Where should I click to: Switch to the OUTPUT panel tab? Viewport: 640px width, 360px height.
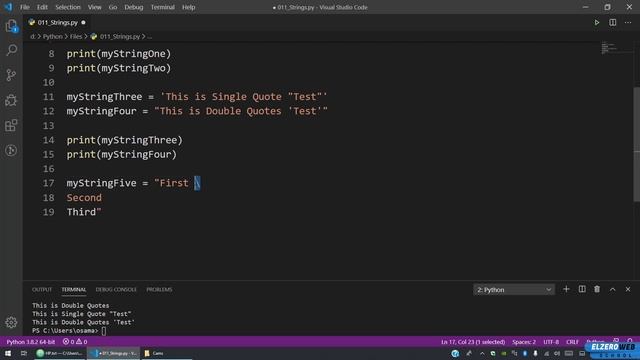coord(42,289)
